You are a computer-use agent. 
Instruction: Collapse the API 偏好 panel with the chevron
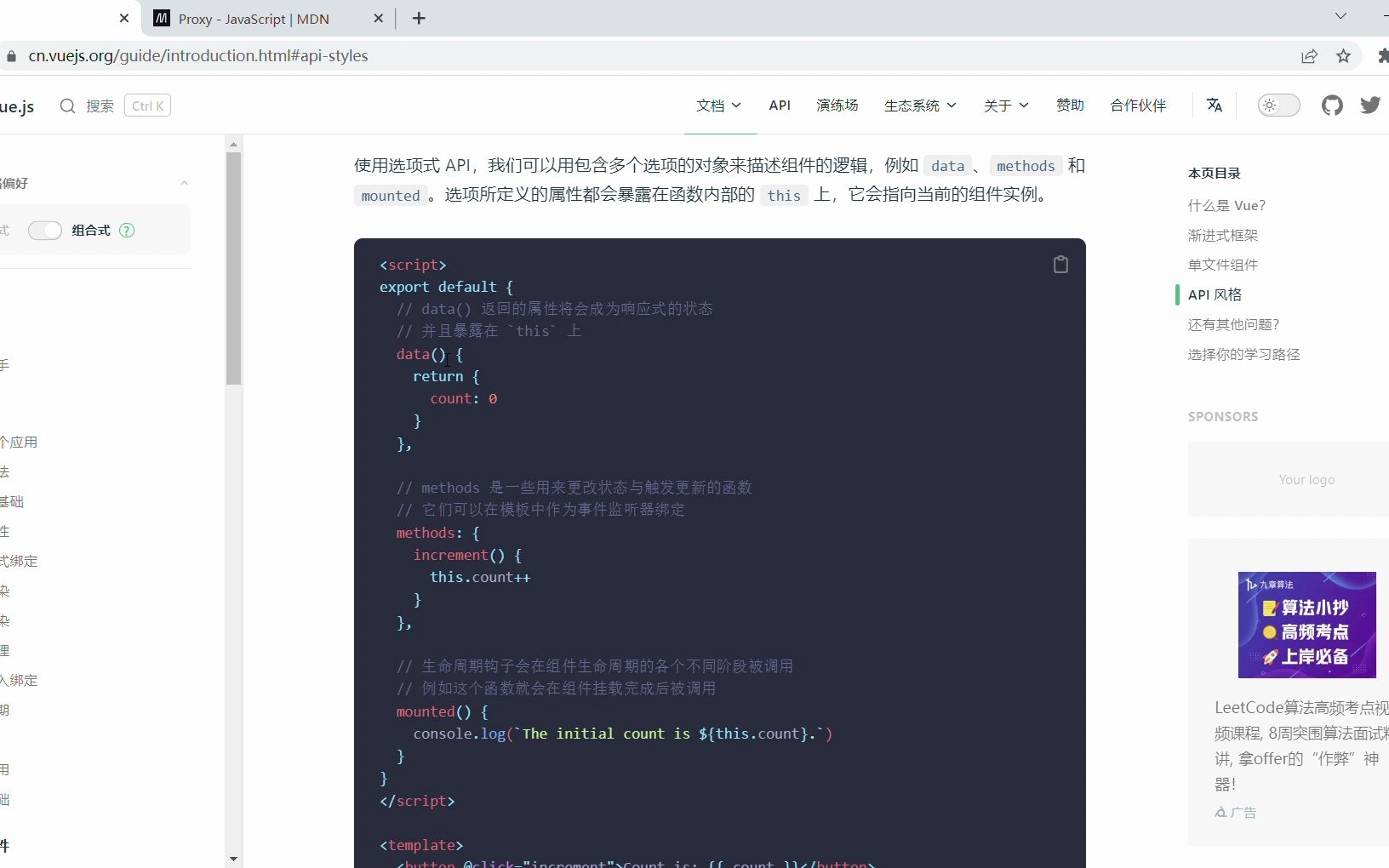pos(185,183)
